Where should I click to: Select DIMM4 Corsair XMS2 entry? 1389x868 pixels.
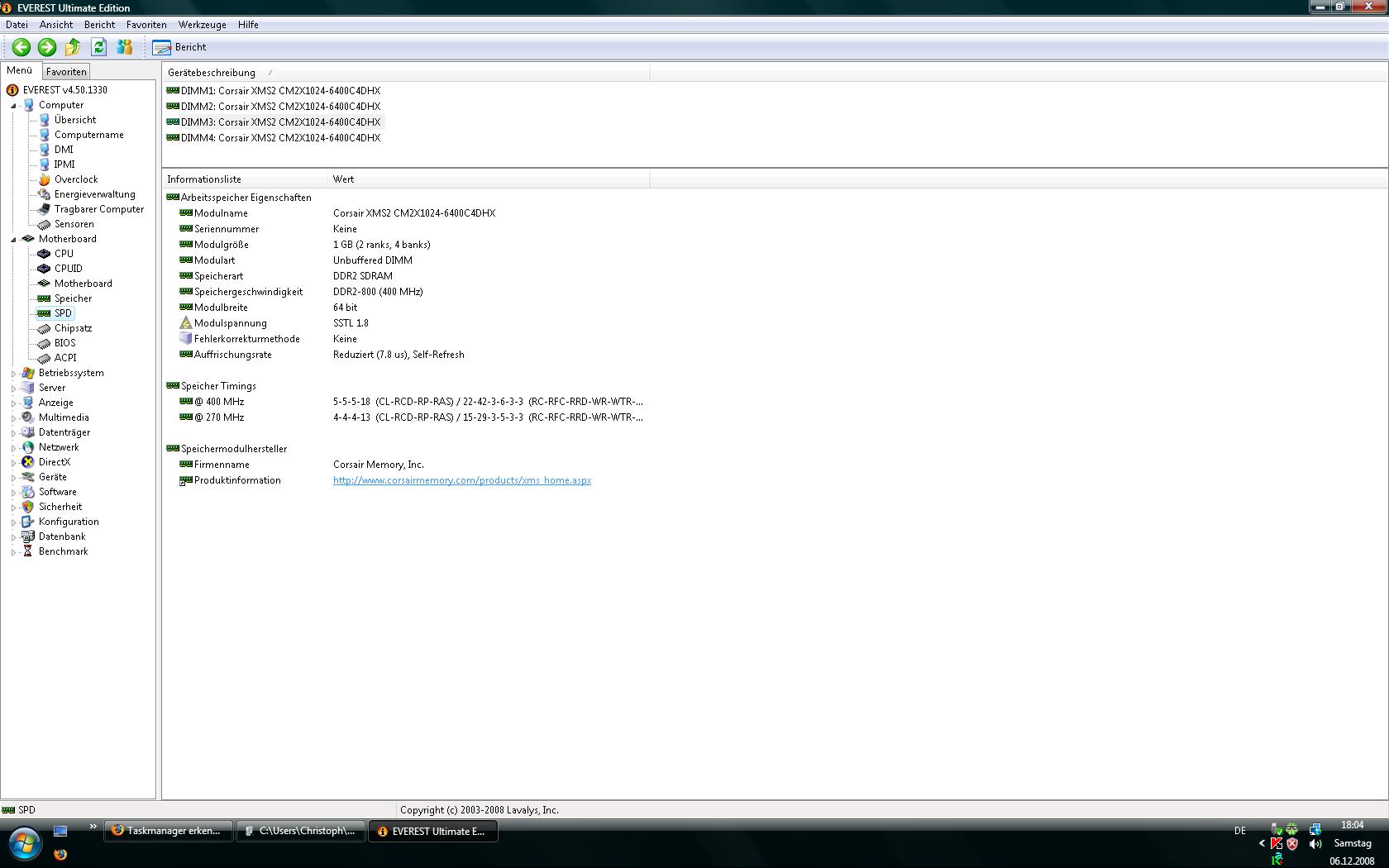[x=274, y=138]
